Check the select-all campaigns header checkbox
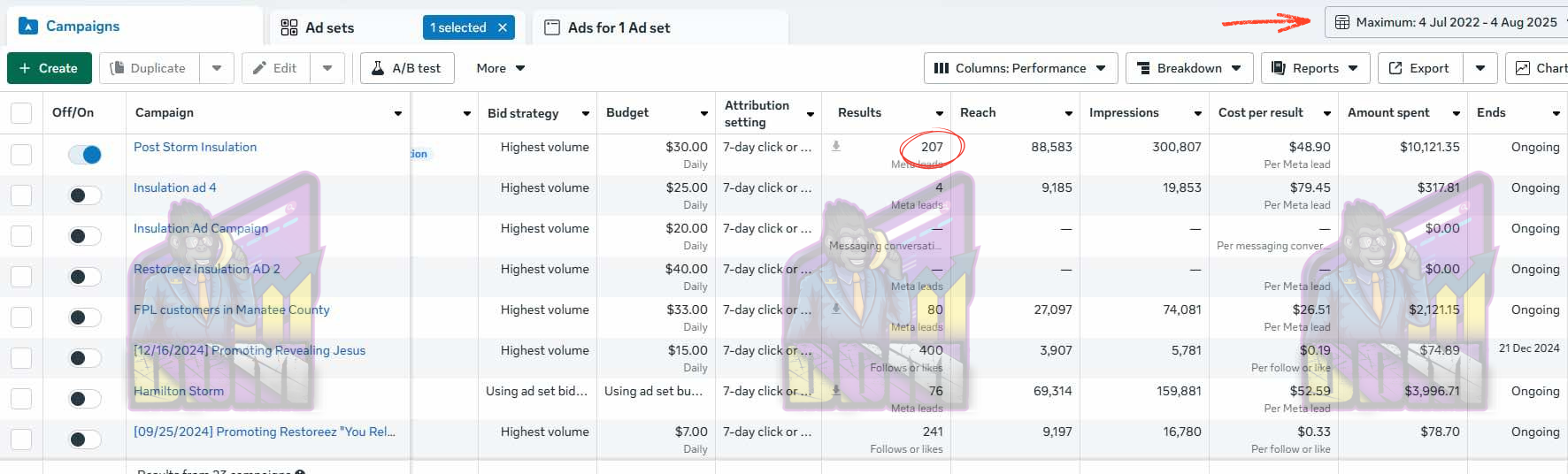The height and width of the screenshot is (474, 1568). (x=21, y=113)
